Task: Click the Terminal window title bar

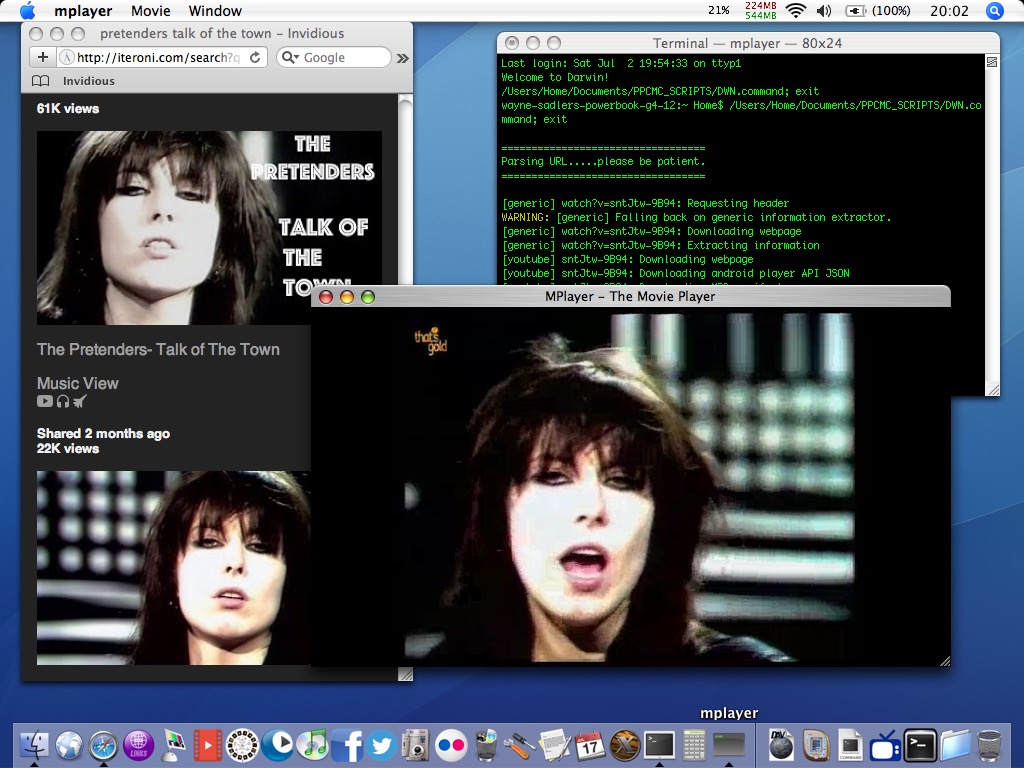Action: 748,43
